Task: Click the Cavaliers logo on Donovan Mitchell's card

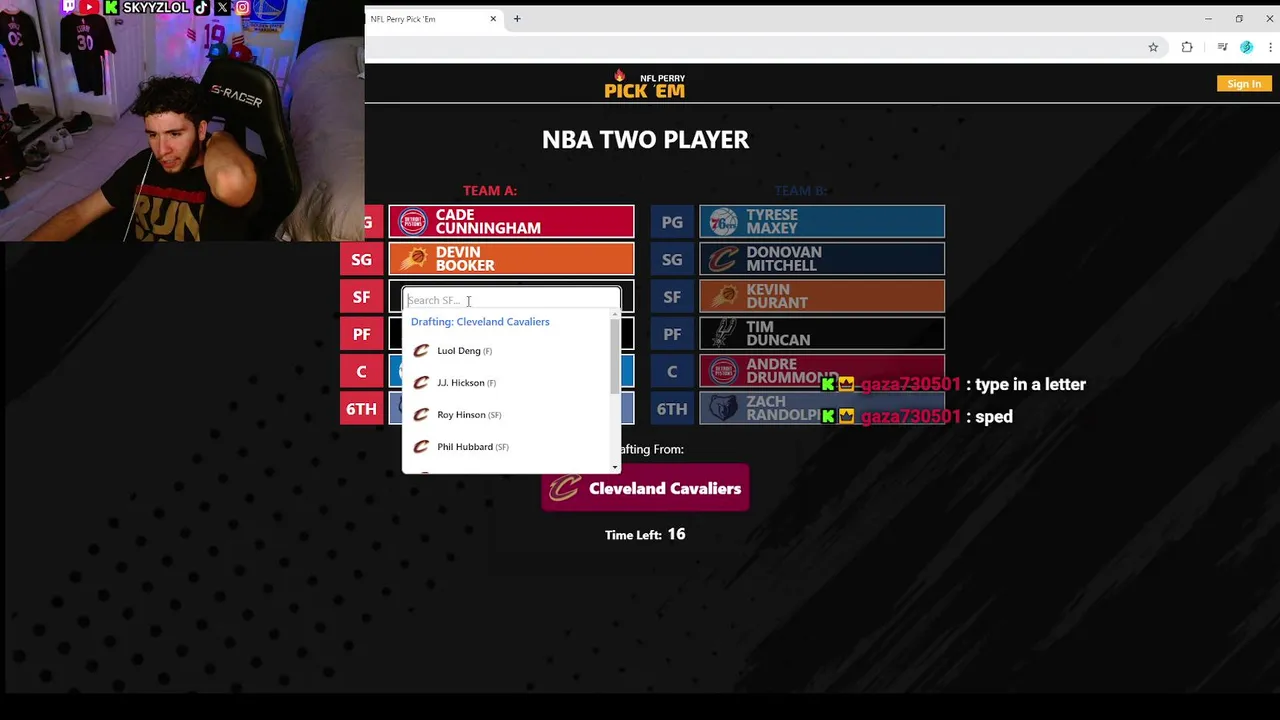Action: point(723,259)
